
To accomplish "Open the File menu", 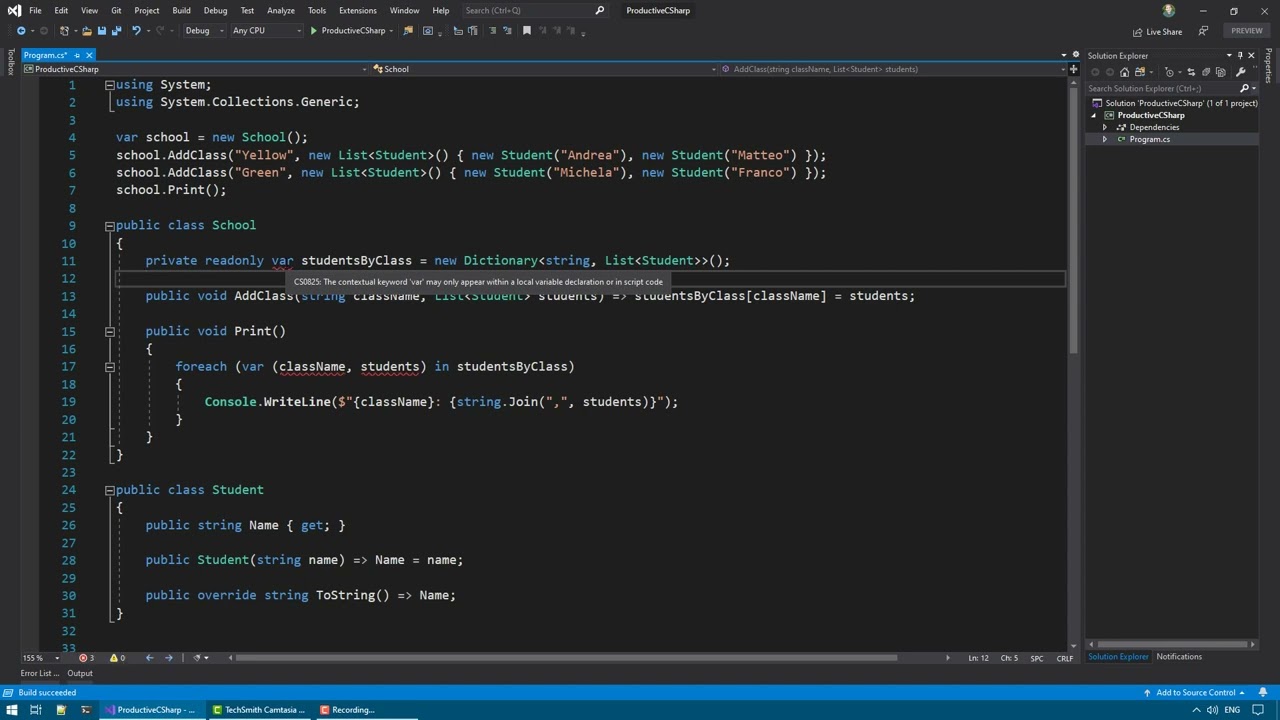I will [x=35, y=11].
